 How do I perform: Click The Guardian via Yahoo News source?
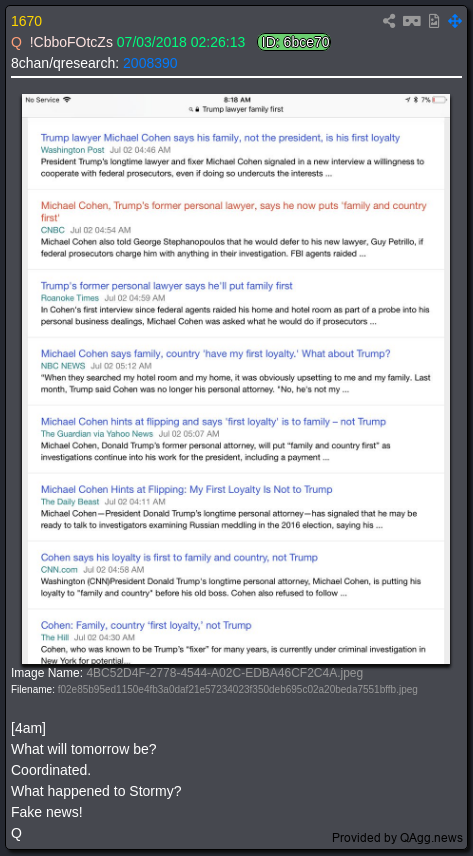pyautogui.click(x=97, y=433)
